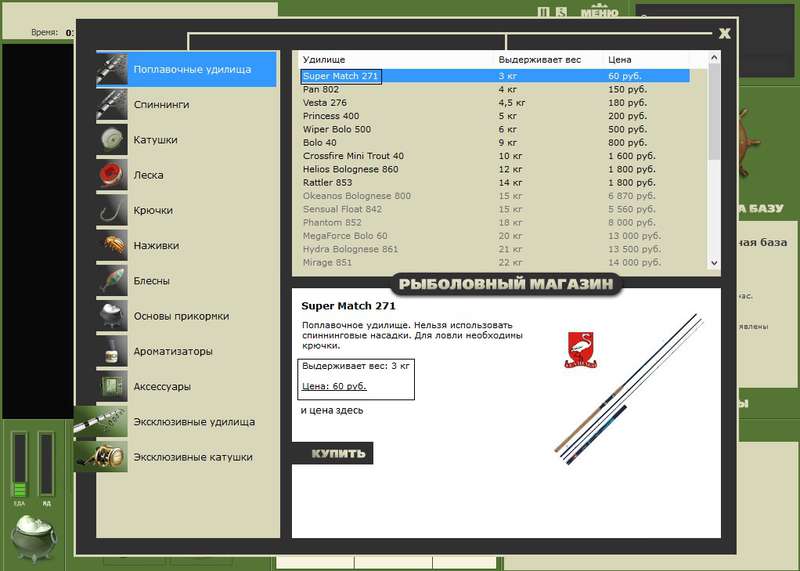This screenshot has width=800, height=571.
Task: Close the fishing shop with the X
Action: click(x=724, y=34)
